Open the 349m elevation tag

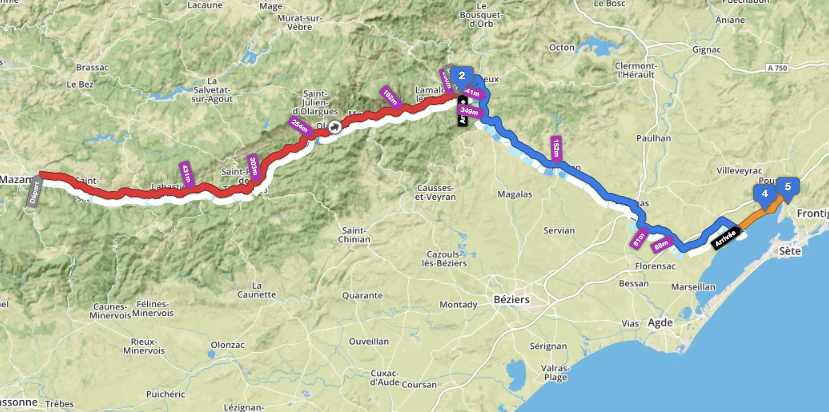[470, 111]
